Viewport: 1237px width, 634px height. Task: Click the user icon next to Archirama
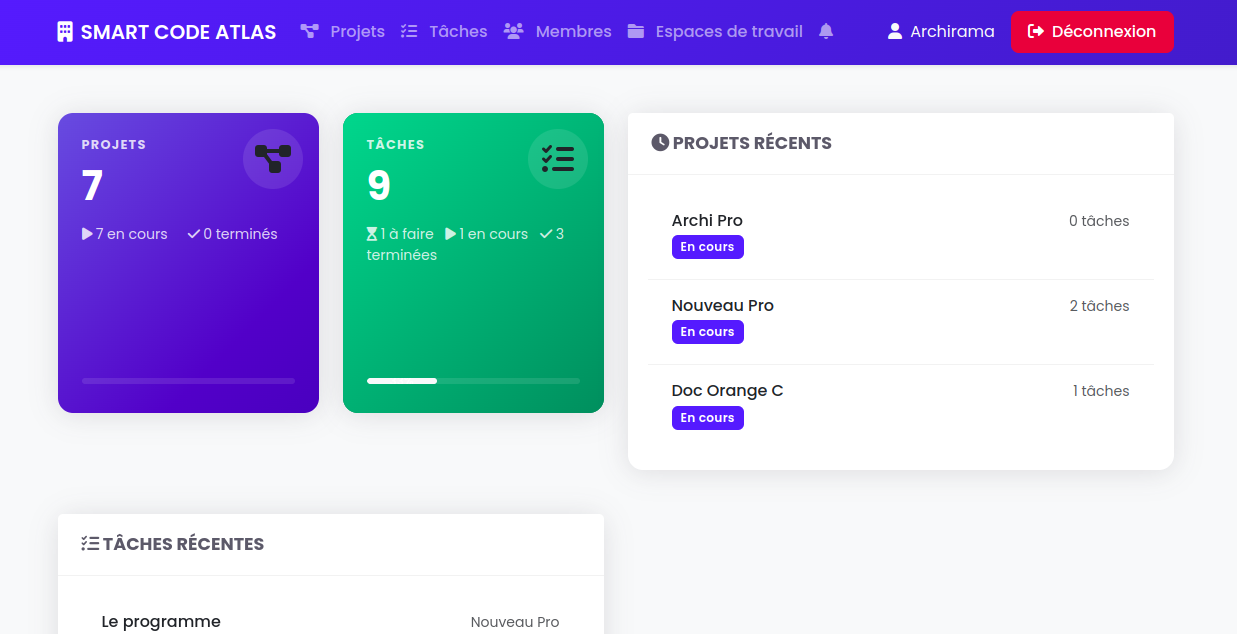pyautogui.click(x=895, y=32)
